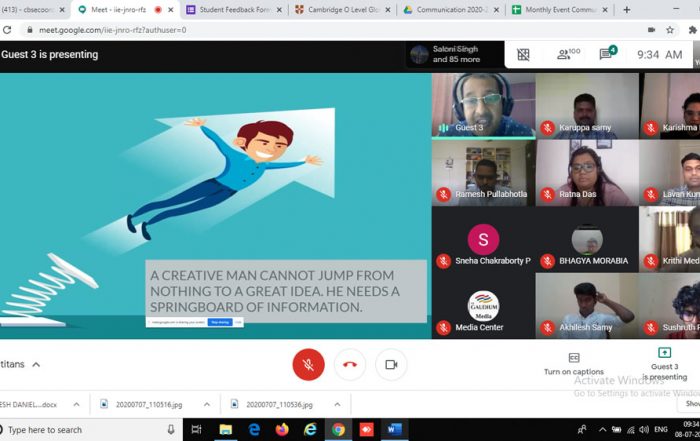Viewport: 700px width, 441px height.
Task: Select Media Center tile
Action: [483, 306]
